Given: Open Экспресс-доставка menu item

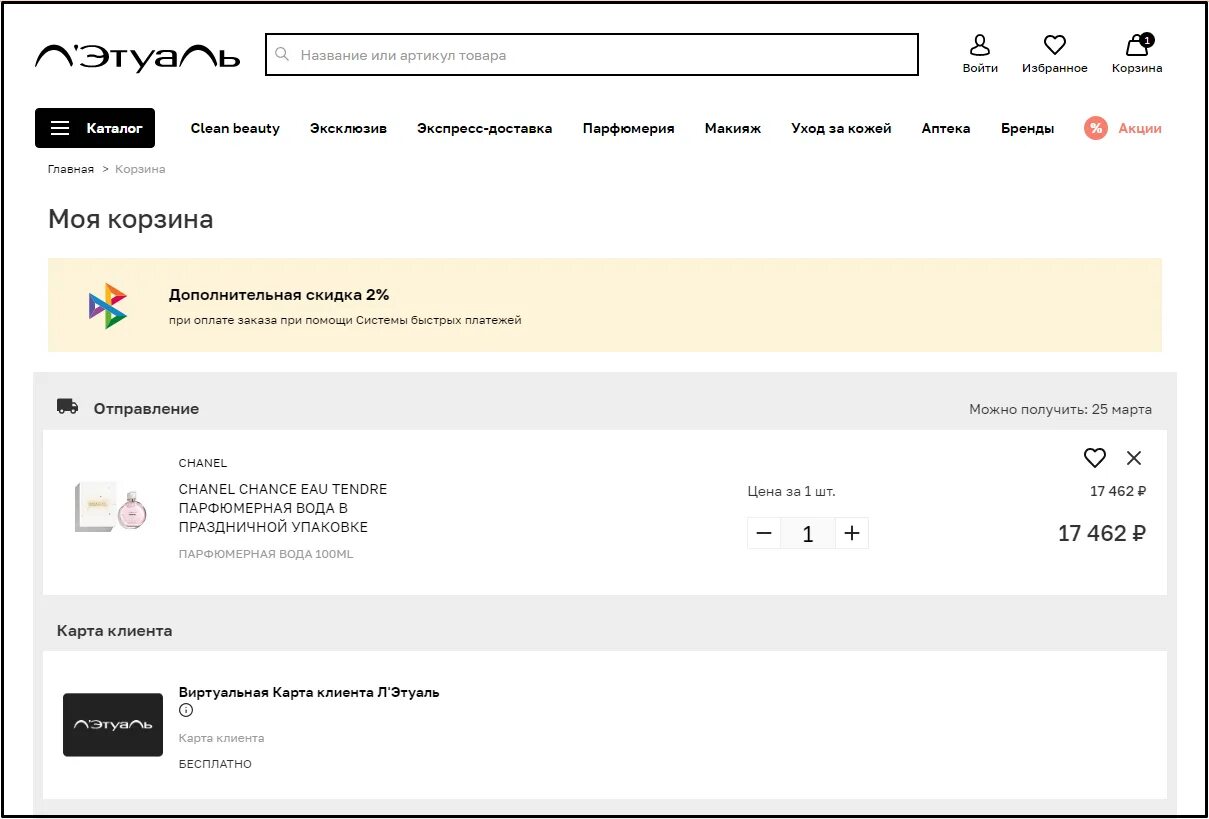Looking at the screenshot, I should coord(484,128).
